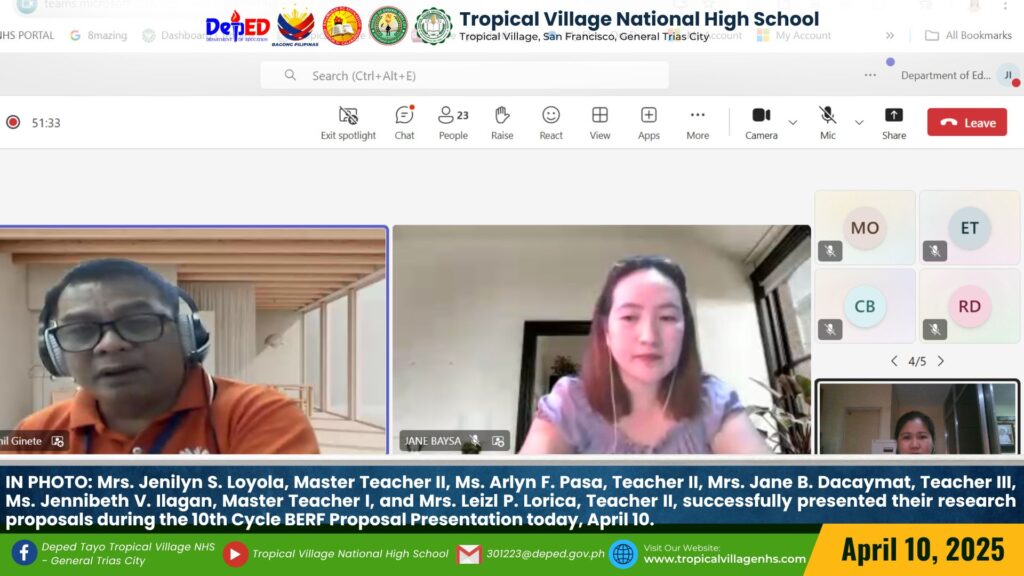Image resolution: width=1024 pixels, height=576 pixels.
Task: Open the More actions menu
Action: click(697, 122)
